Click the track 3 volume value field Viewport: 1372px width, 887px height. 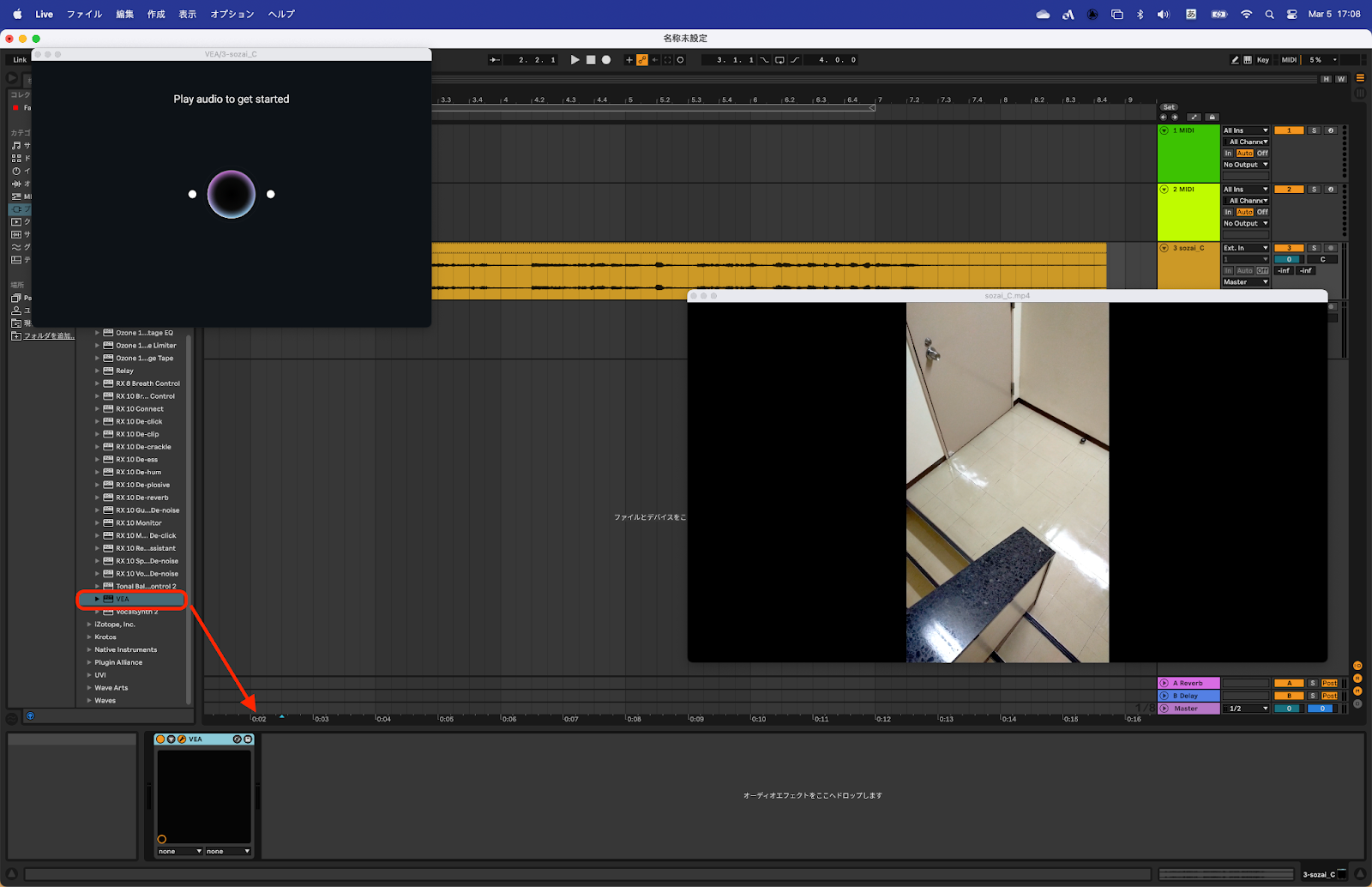pos(1288,259)
